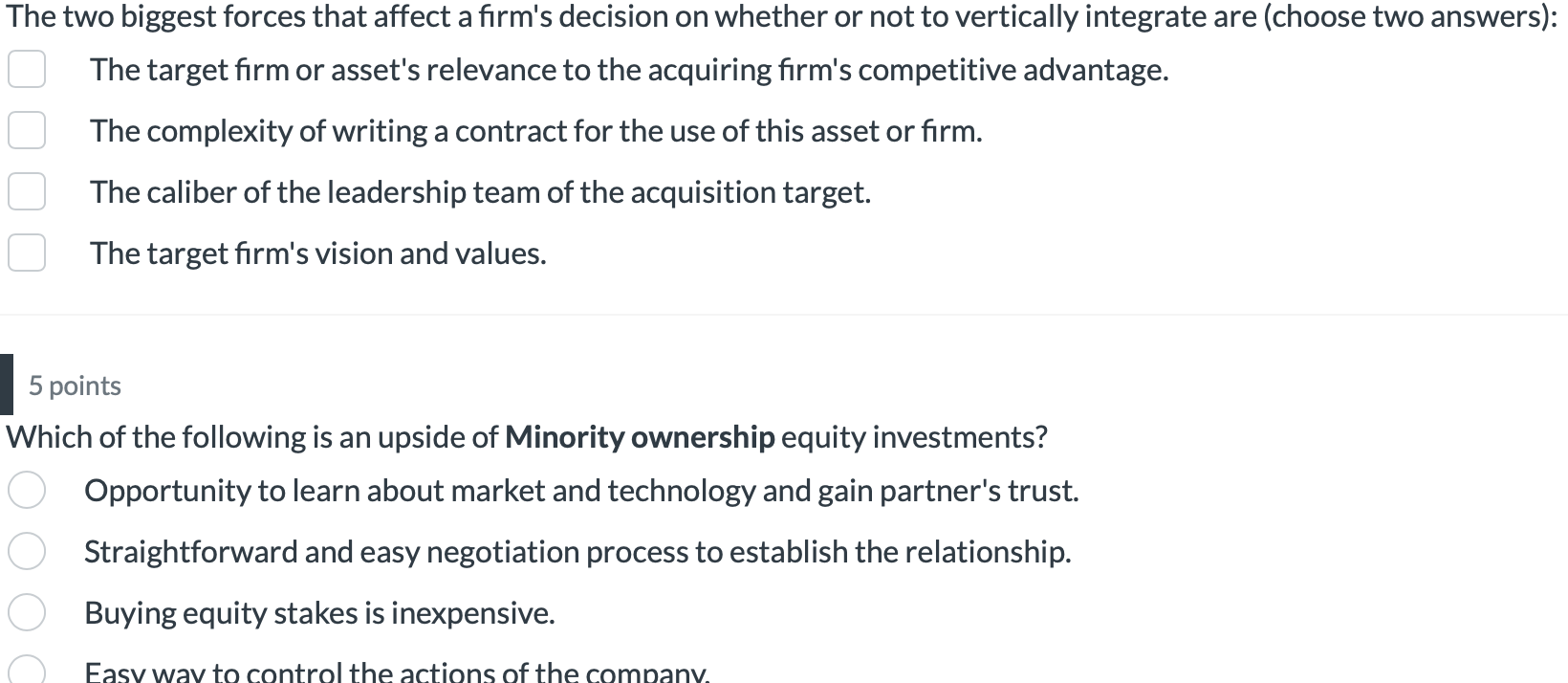Click the vision and values answer text
The width and height of the screenshot is (1568, 683).
click(x=317, y=253)
